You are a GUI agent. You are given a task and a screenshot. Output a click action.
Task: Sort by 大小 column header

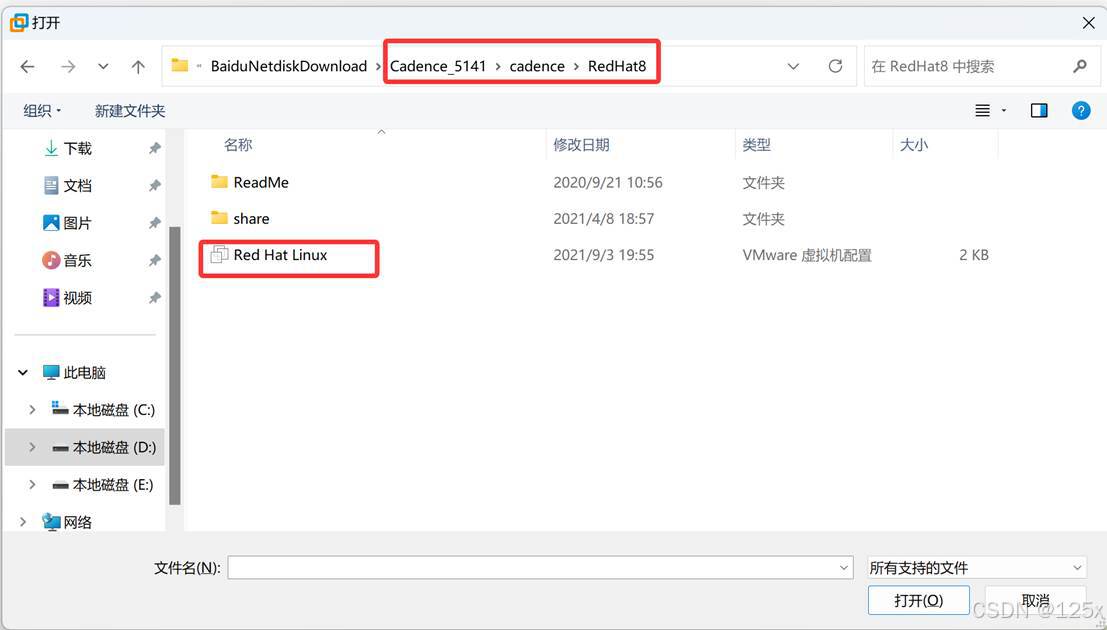point(914,145)
